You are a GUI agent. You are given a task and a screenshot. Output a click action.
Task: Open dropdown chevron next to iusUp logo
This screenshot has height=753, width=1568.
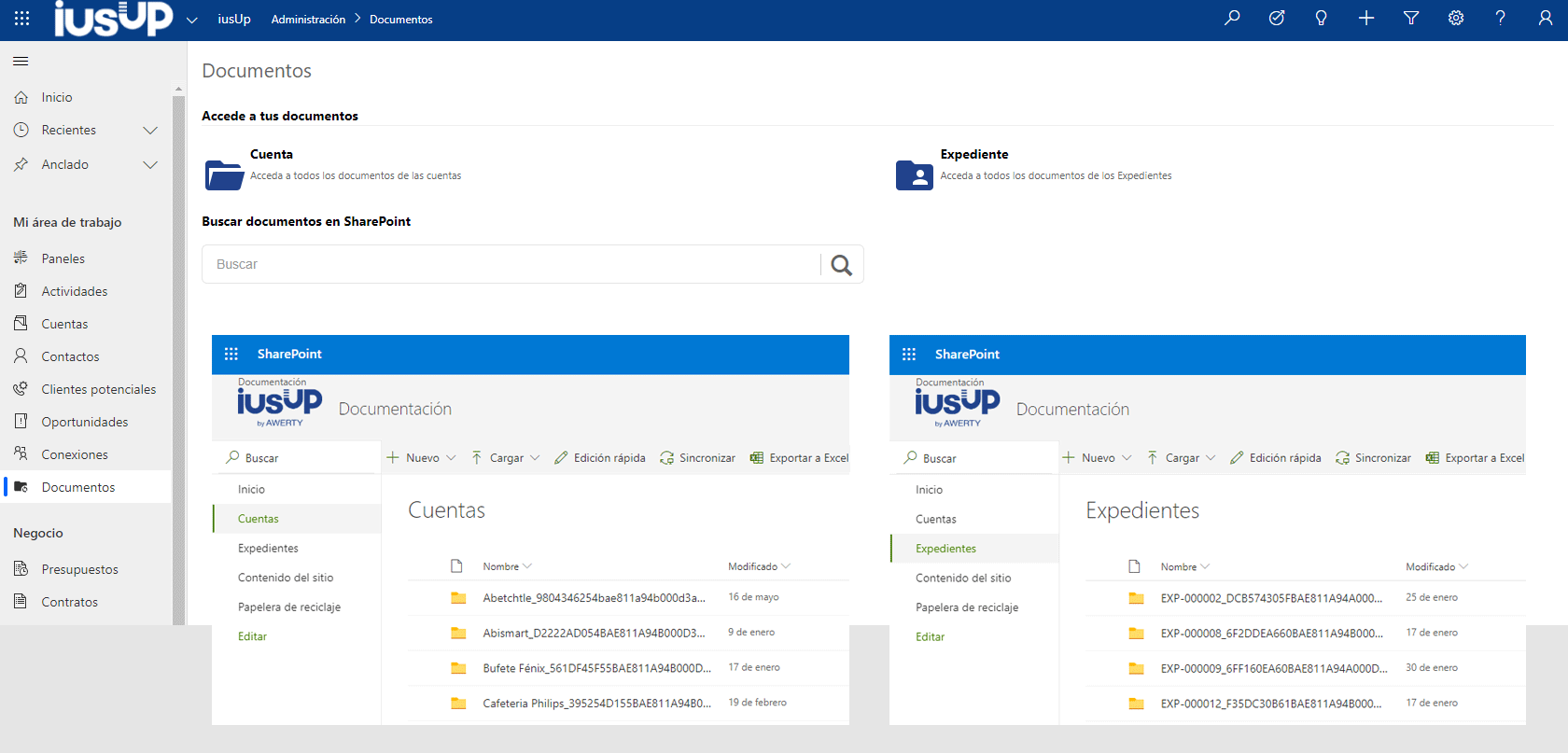pos(192,20)
